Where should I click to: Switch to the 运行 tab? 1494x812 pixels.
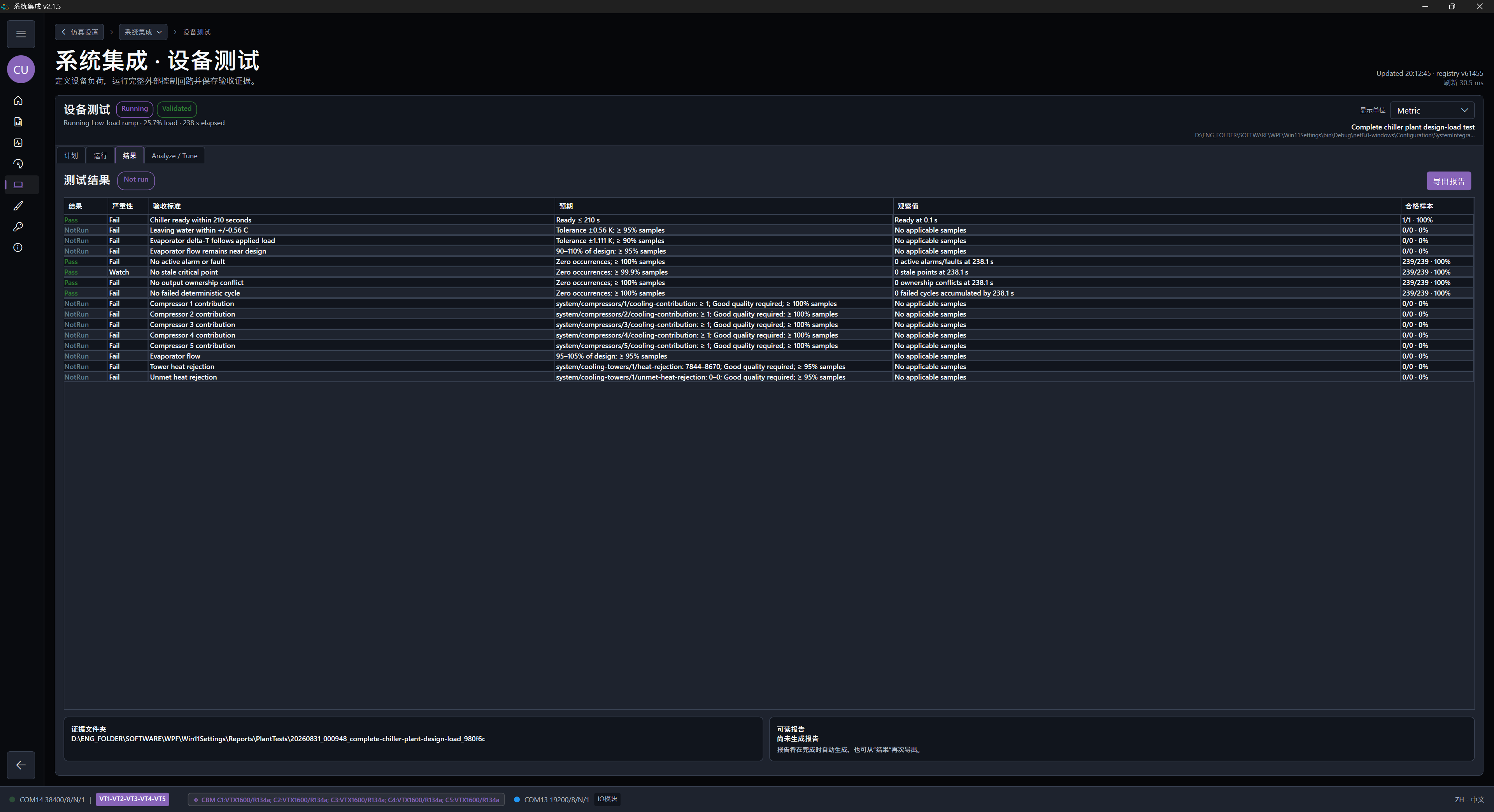pyautogui.click(x=100, y=156)
